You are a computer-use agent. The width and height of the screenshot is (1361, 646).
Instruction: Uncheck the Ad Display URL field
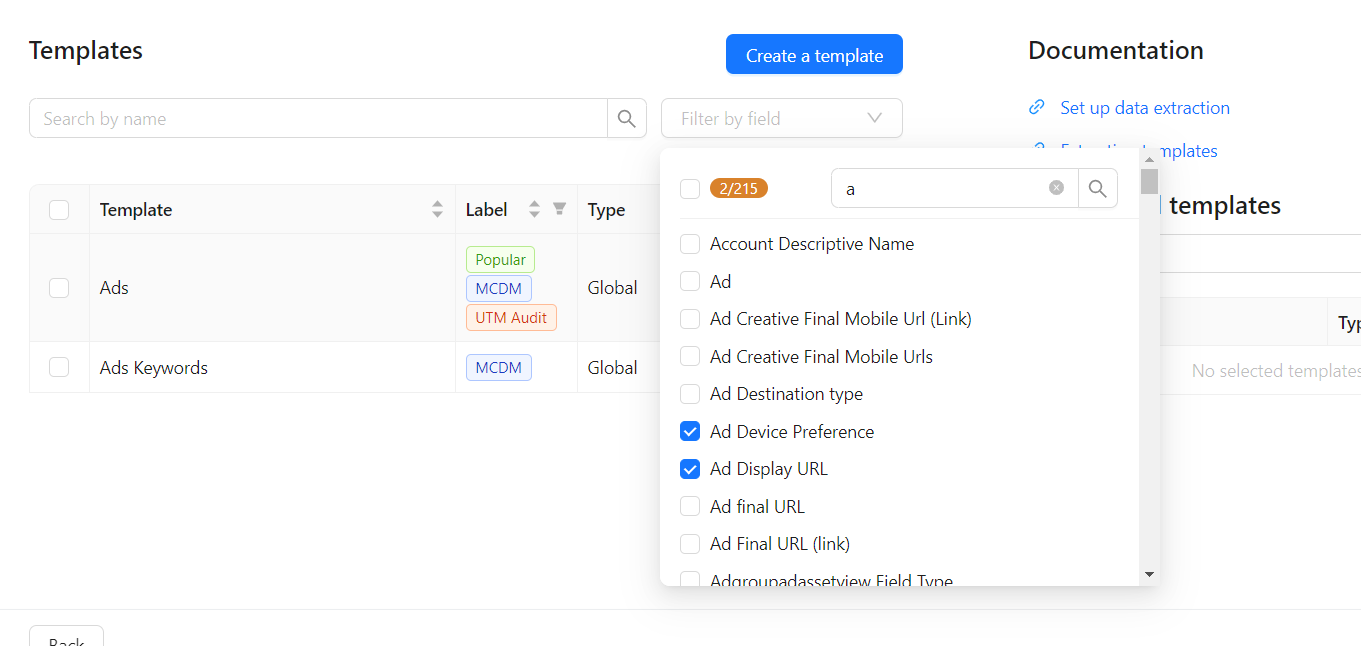tap(690, 469)
